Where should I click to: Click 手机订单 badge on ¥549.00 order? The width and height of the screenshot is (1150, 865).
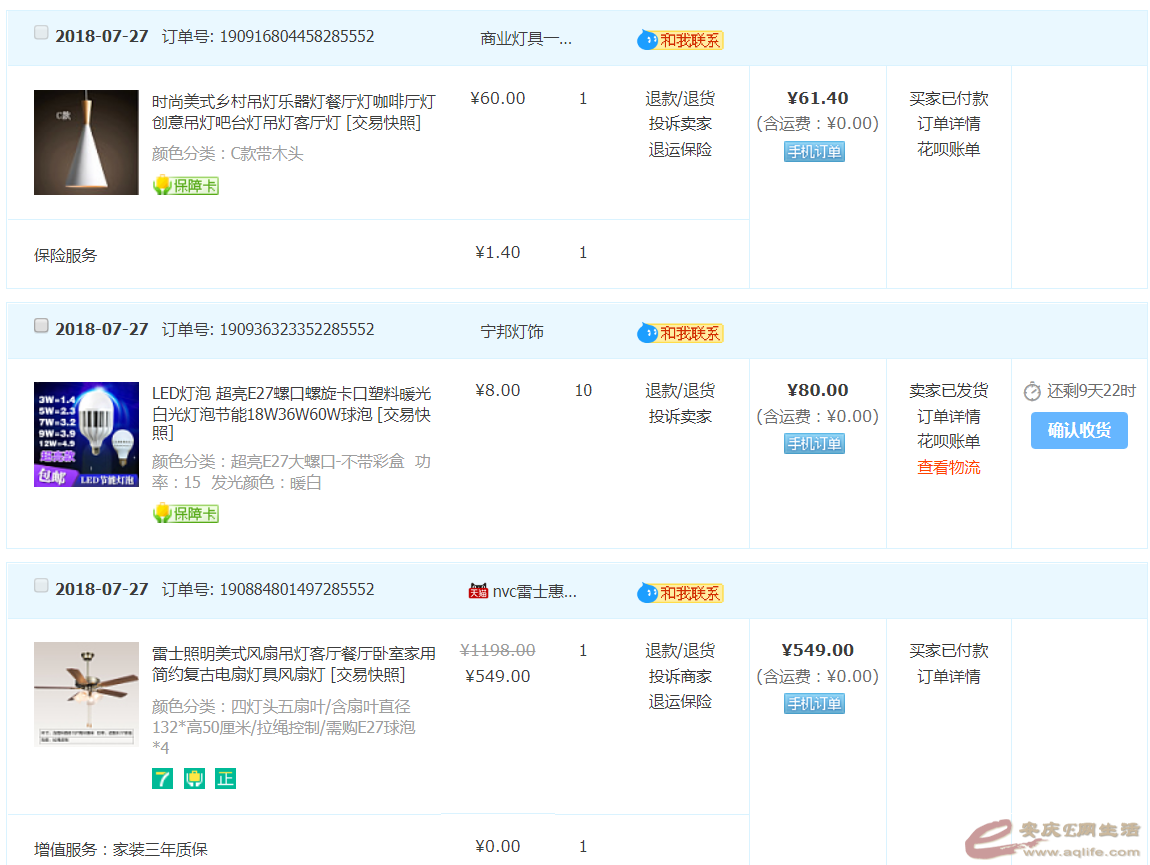814,704
